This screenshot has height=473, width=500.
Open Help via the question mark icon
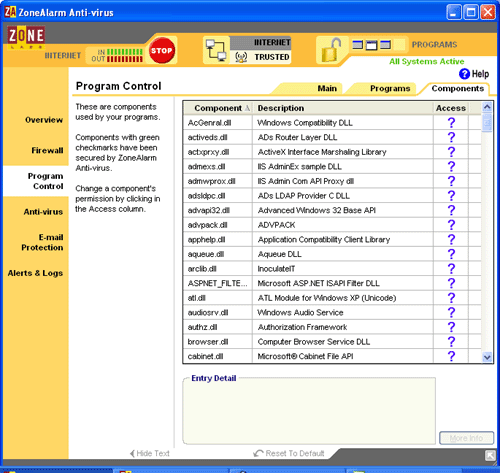click(464, 74)
